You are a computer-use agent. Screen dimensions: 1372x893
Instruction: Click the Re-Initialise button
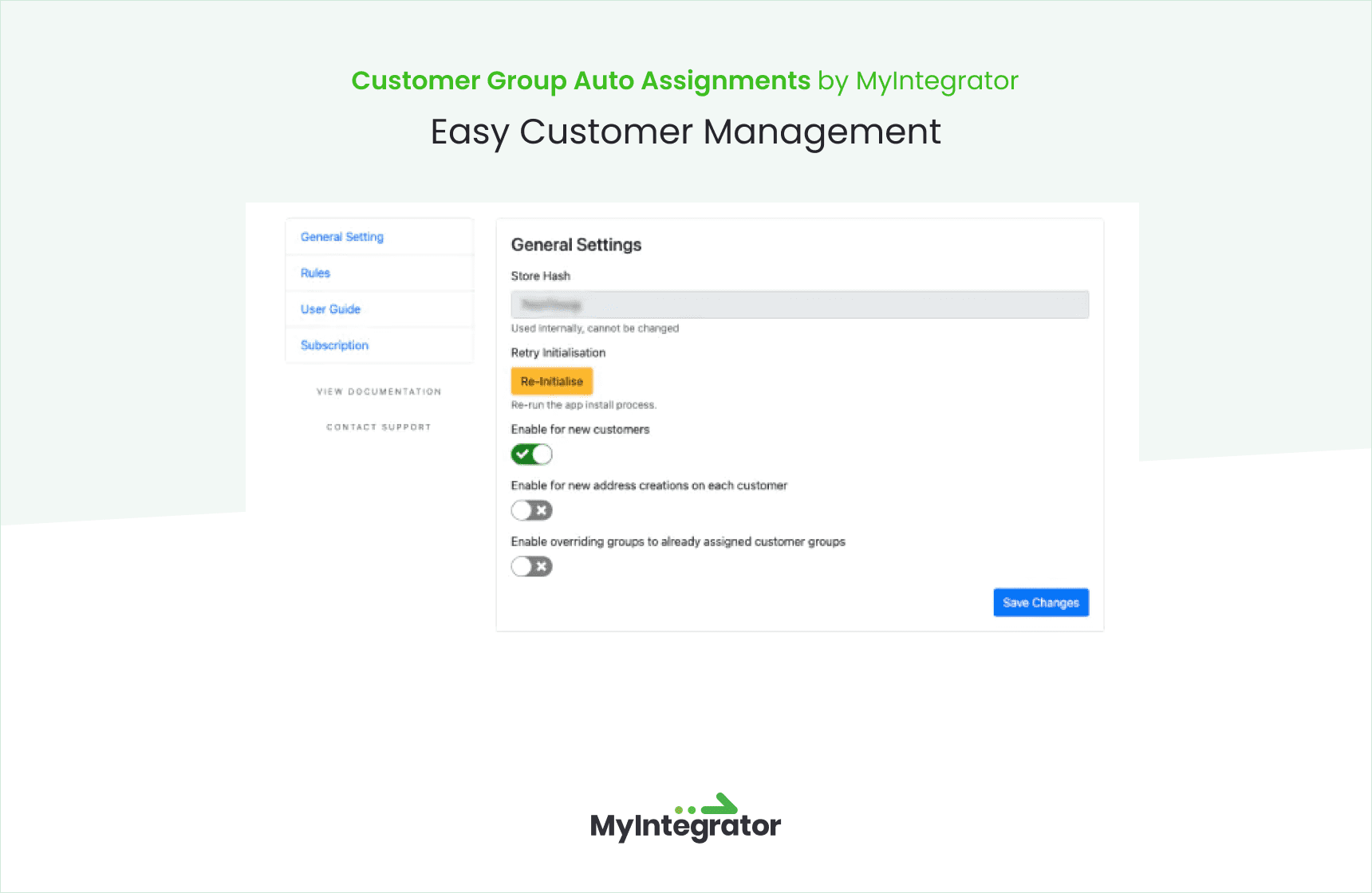[x=552, y=381]
